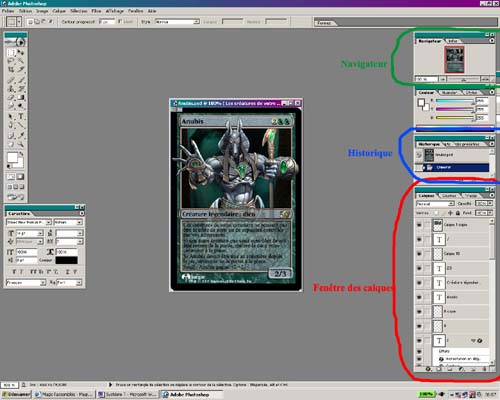Viewport: 500px width, 400px height.
Task: Open the Fond fill value arrow
Action: point(490,213)
